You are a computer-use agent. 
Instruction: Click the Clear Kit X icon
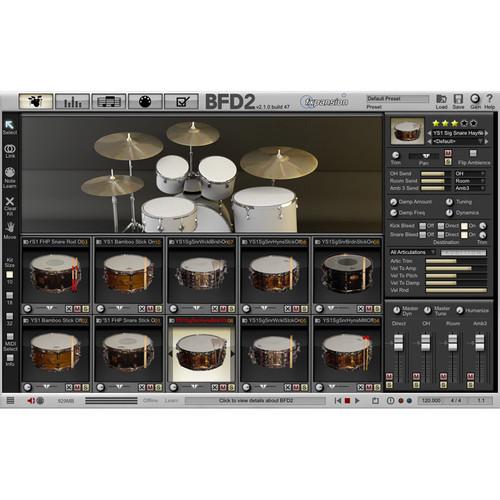click(10, 201)
